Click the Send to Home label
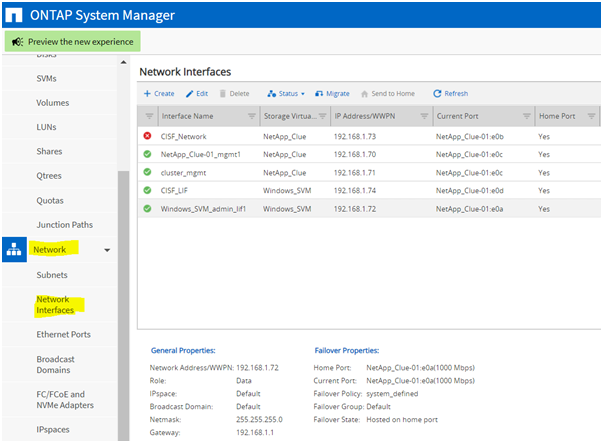The width and height of the screenshot is (603, 443). 393,93
